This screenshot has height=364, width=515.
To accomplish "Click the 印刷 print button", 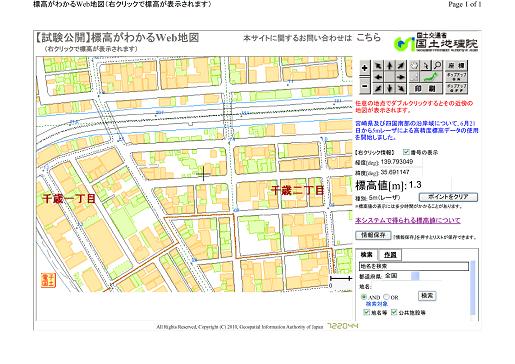I will tap(426, 88).
